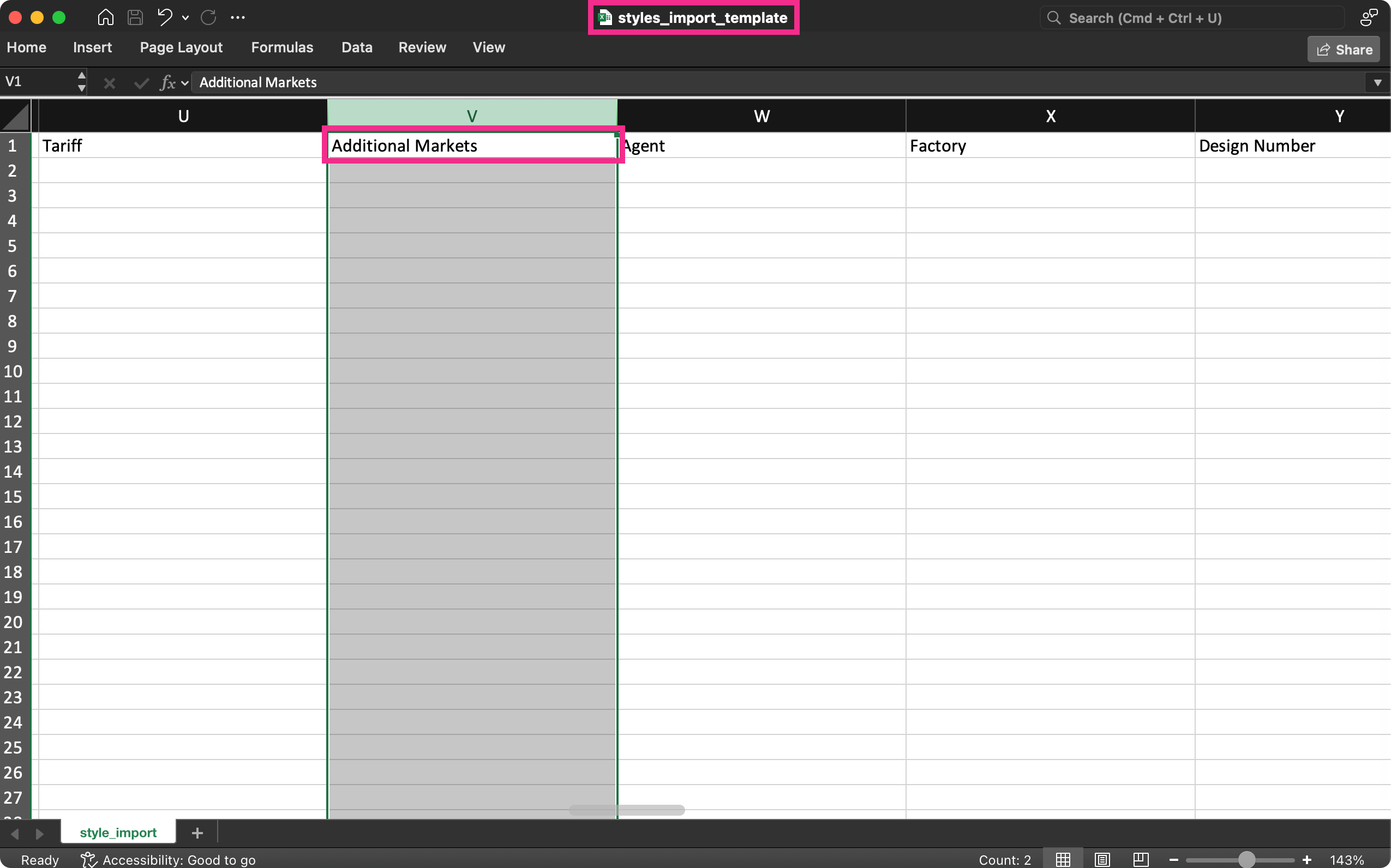Undo the last action
Image resolution: width=1391 pixels, height=868 pixels.
[x=165, y=17]
